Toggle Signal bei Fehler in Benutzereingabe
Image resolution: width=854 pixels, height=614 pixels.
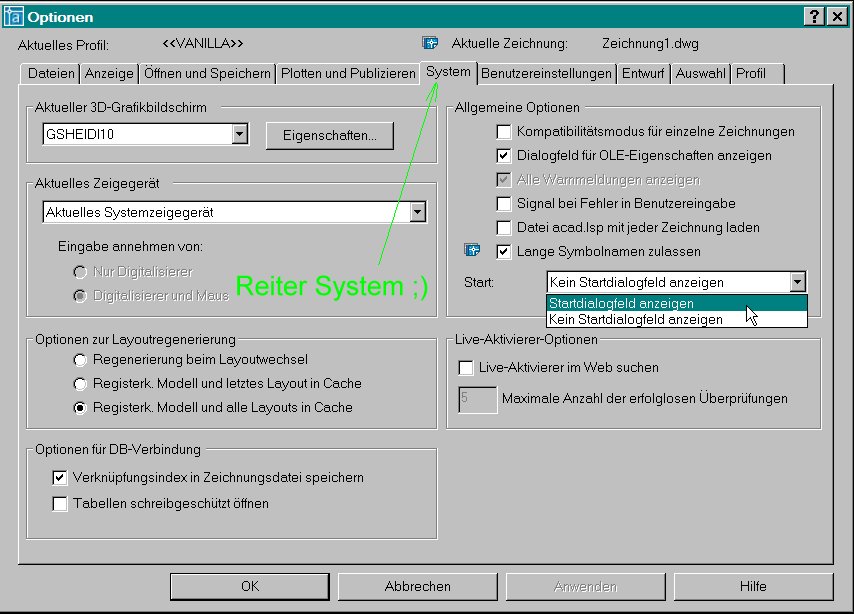pyautogui.click(x=504, y=203)
